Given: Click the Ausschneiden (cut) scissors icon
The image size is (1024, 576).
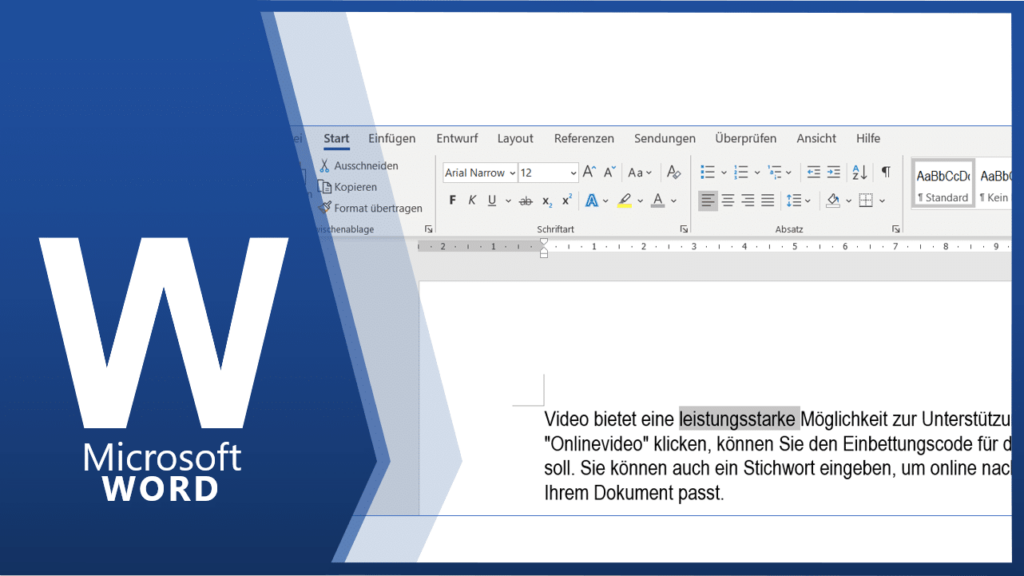Looking at the screenshot, I should (x=325, y=166).
